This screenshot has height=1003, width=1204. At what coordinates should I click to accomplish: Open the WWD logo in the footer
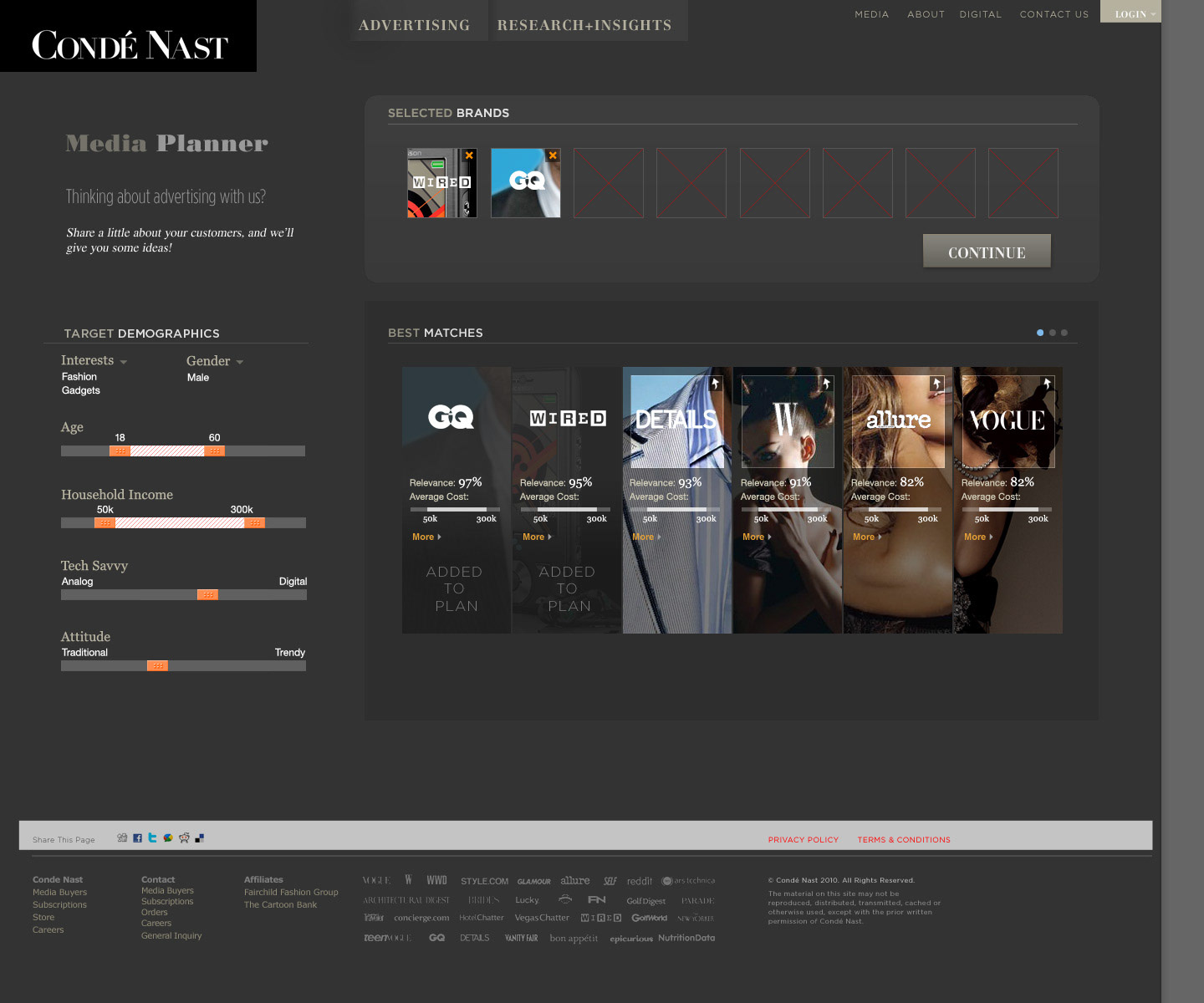[x=436, y=880]
